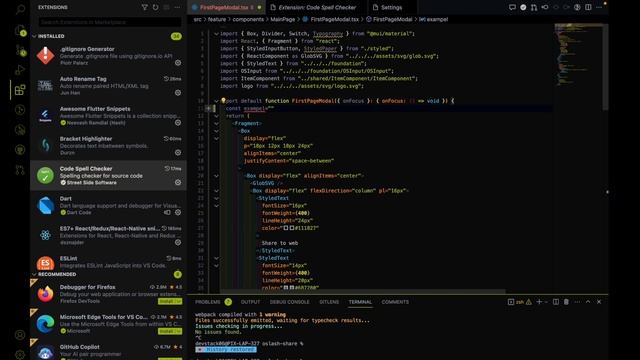Split the terminal panel
This screenshot has width=640, height=360.
coord(556,302)
